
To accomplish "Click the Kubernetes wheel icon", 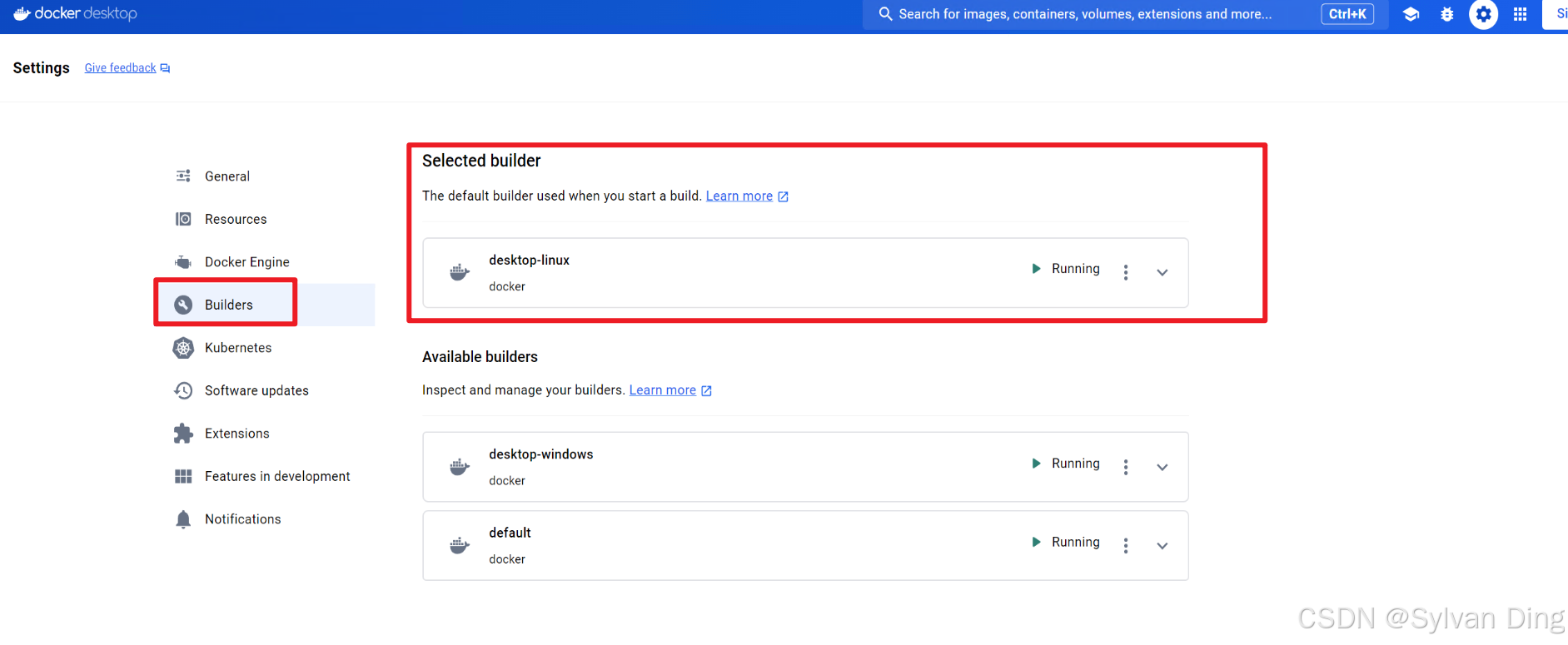I will point(183,348).
